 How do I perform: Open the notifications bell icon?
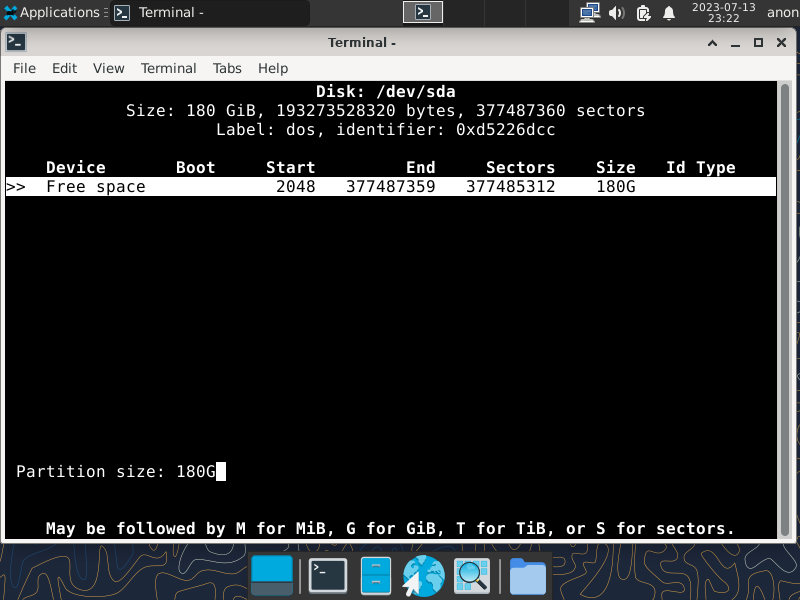[x=669, y=13]
